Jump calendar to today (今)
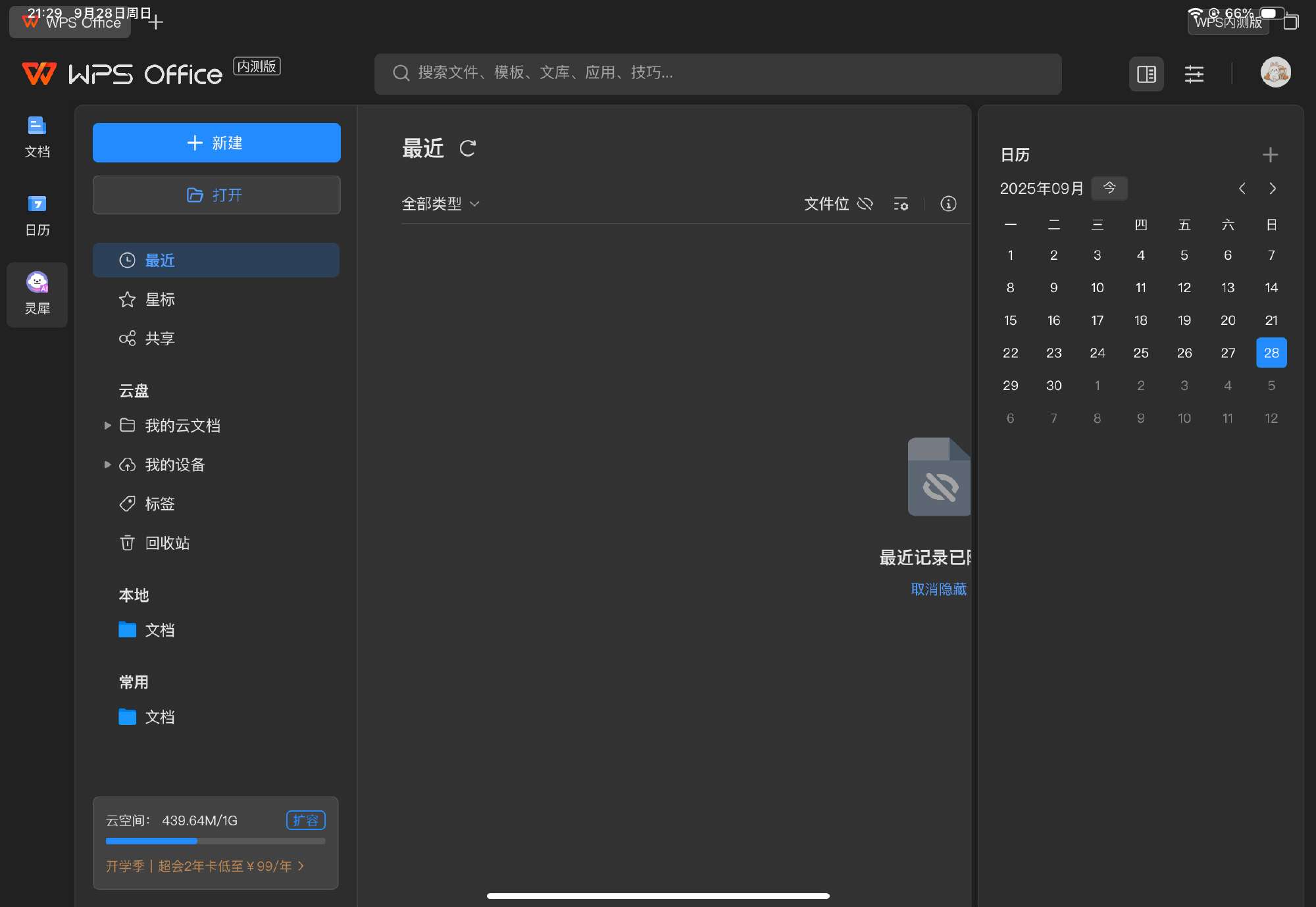This screenshot has height=907, width=1316. click(1109, 188)
